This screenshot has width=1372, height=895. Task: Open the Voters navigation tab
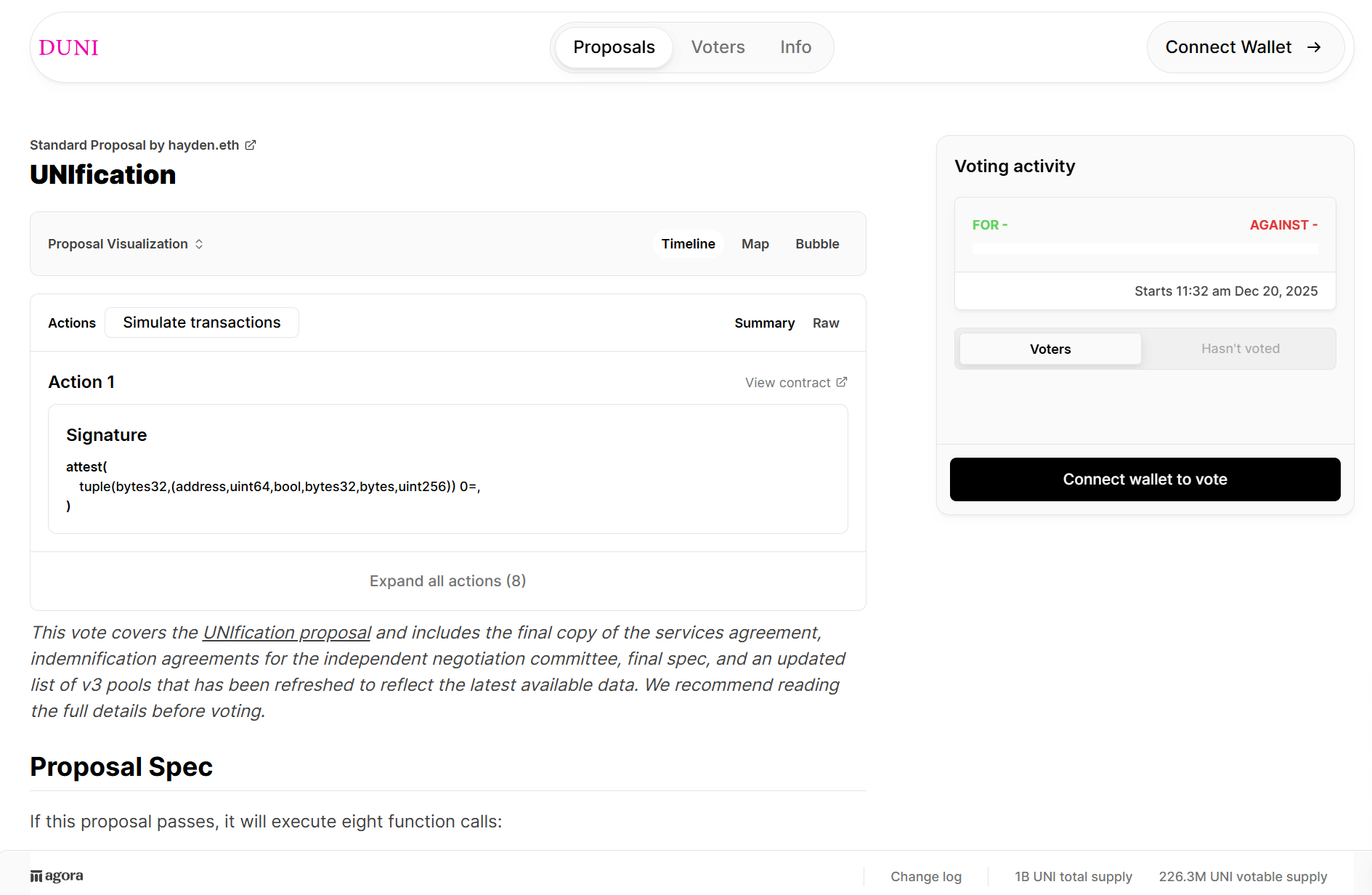(718, 47)
